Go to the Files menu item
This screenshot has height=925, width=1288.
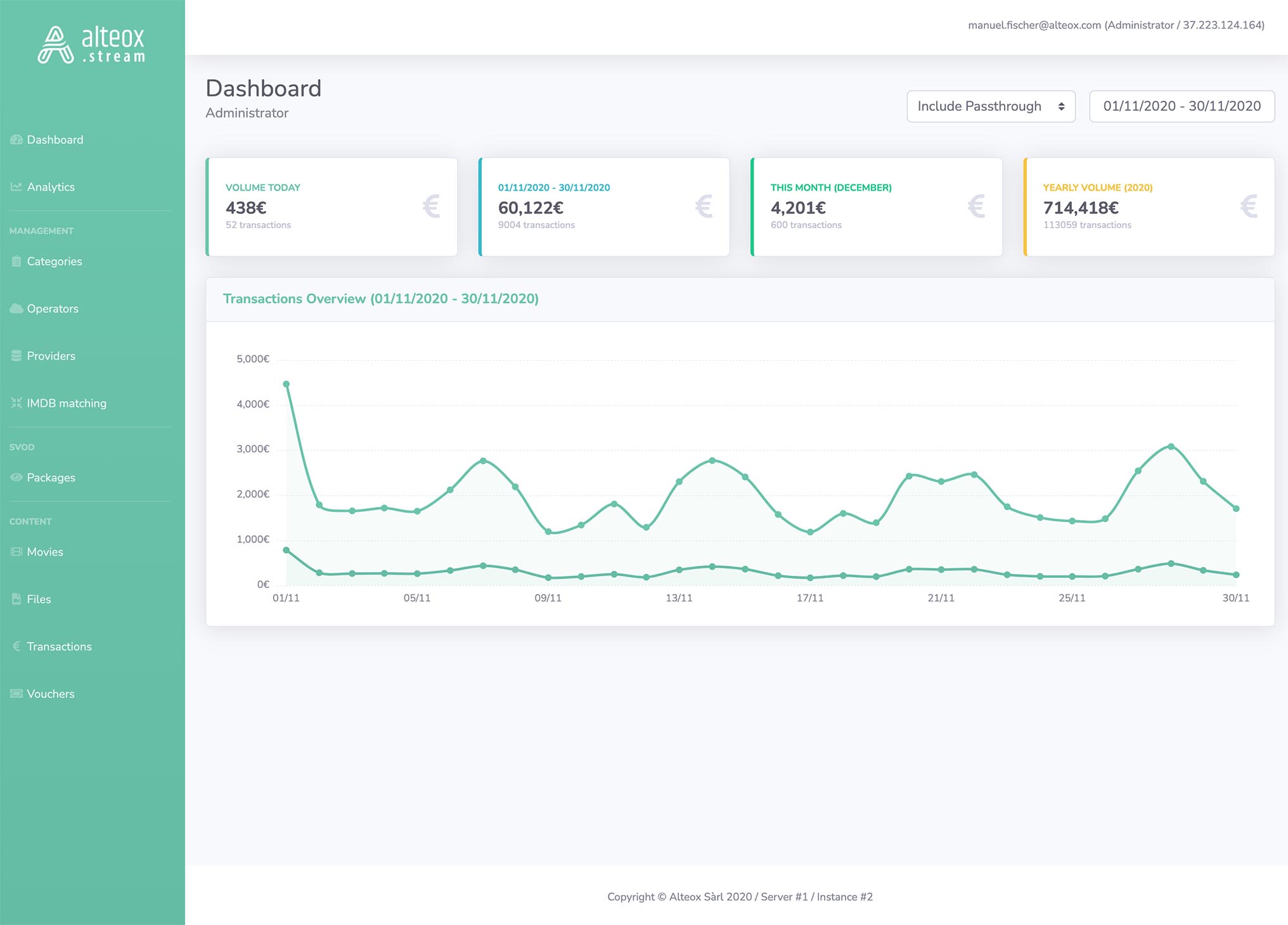(39, 599)
